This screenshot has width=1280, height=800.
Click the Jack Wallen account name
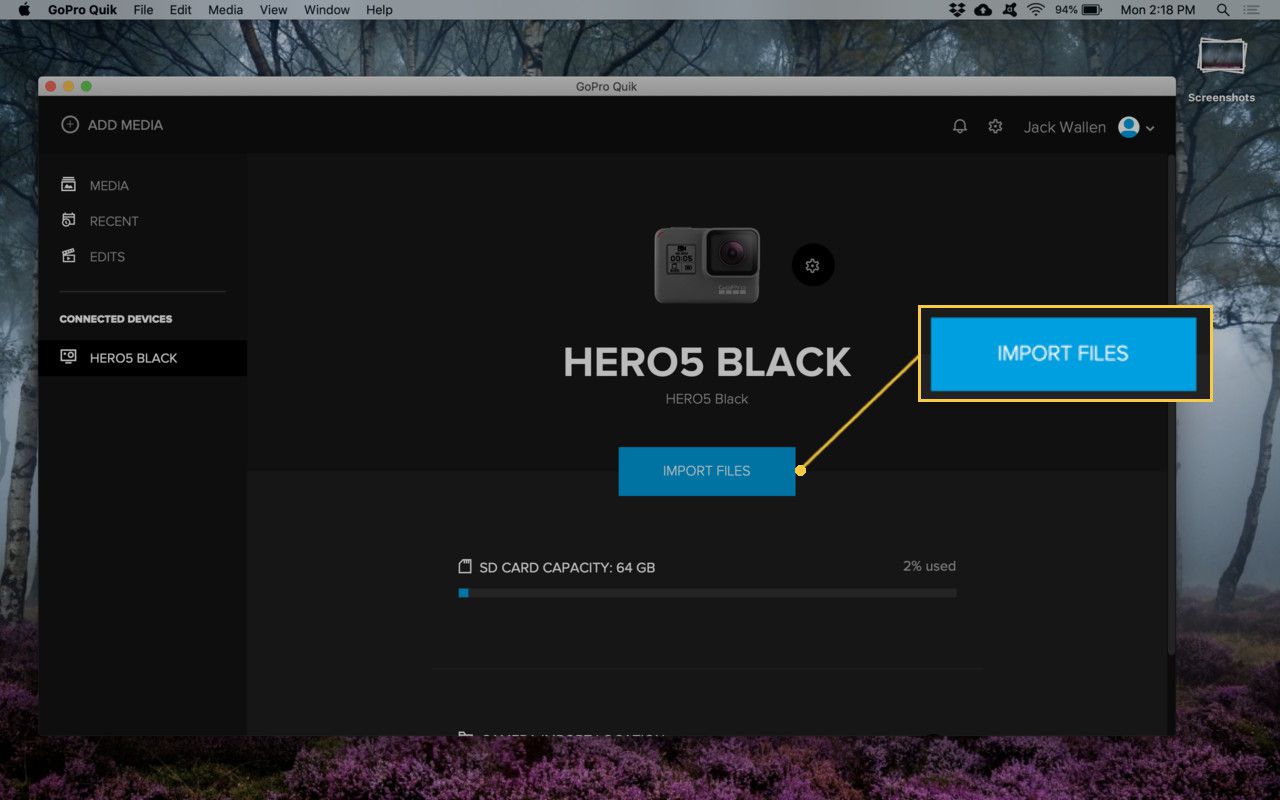tap(1064, 128)
